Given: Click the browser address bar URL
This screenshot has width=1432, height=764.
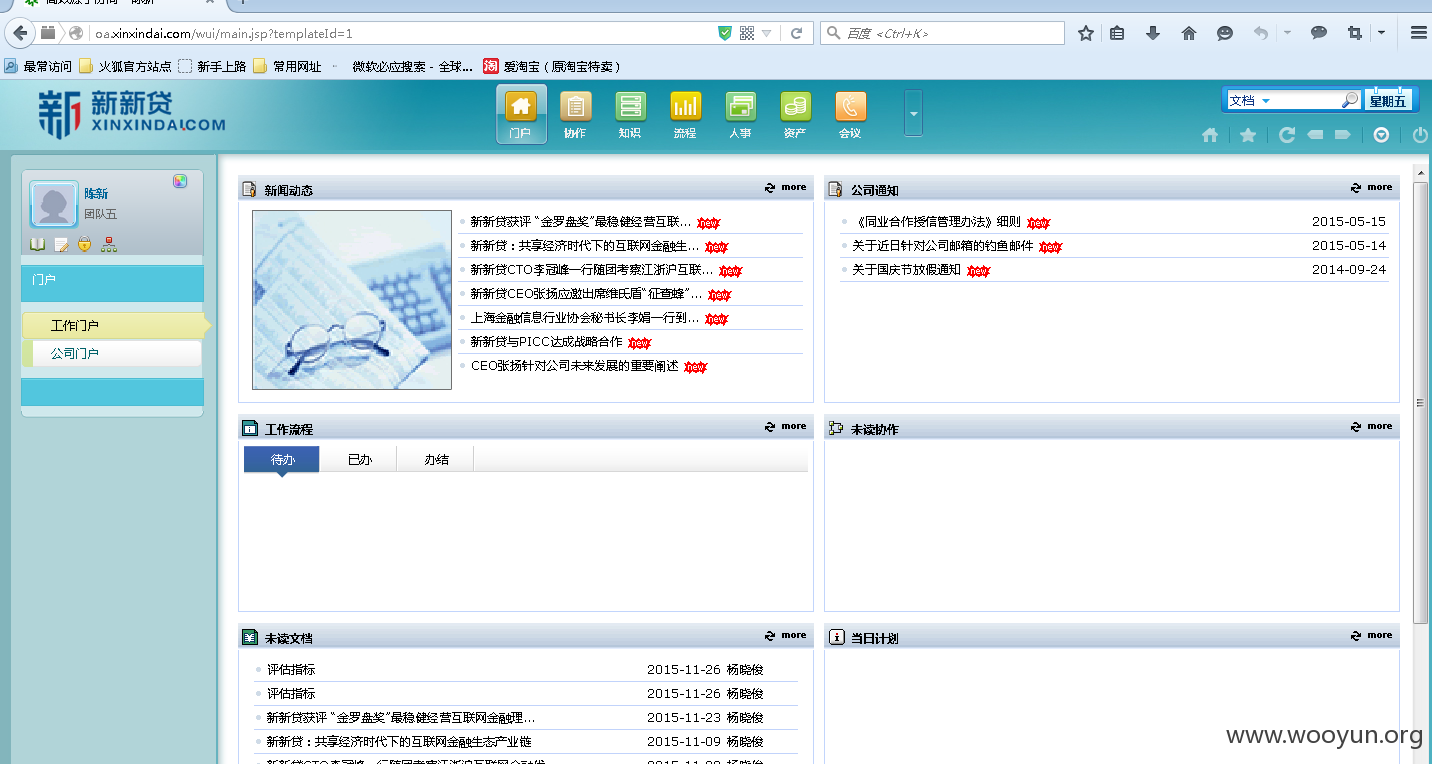Looking at the screenshot, I should tap(224, 33).
